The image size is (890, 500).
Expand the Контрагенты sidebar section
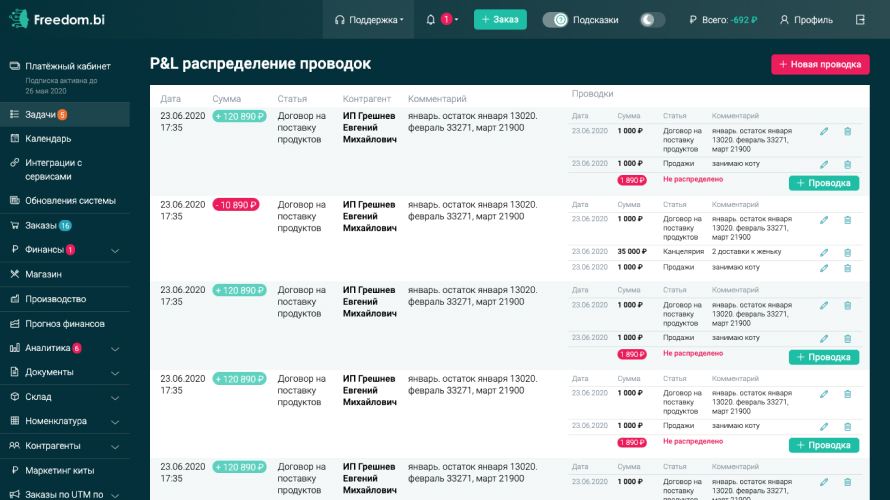115,447
